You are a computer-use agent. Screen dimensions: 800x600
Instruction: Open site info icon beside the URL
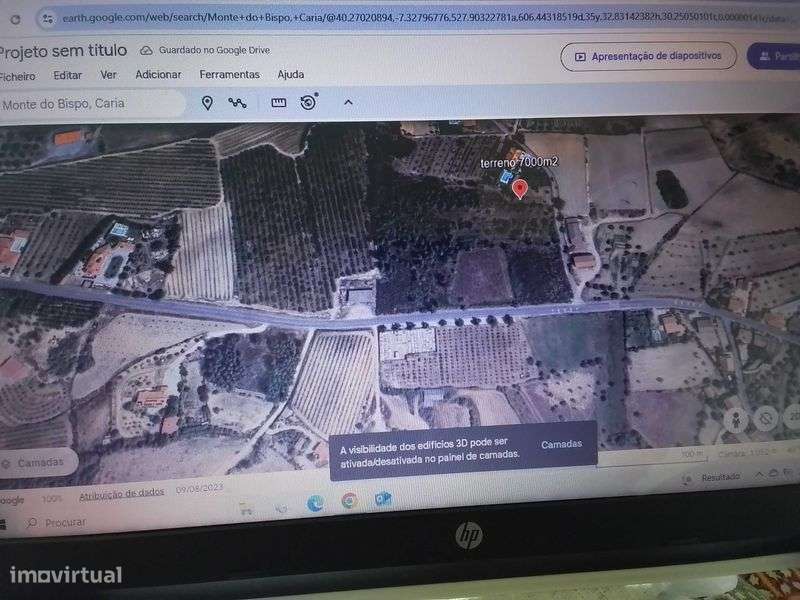pos(48,19)
